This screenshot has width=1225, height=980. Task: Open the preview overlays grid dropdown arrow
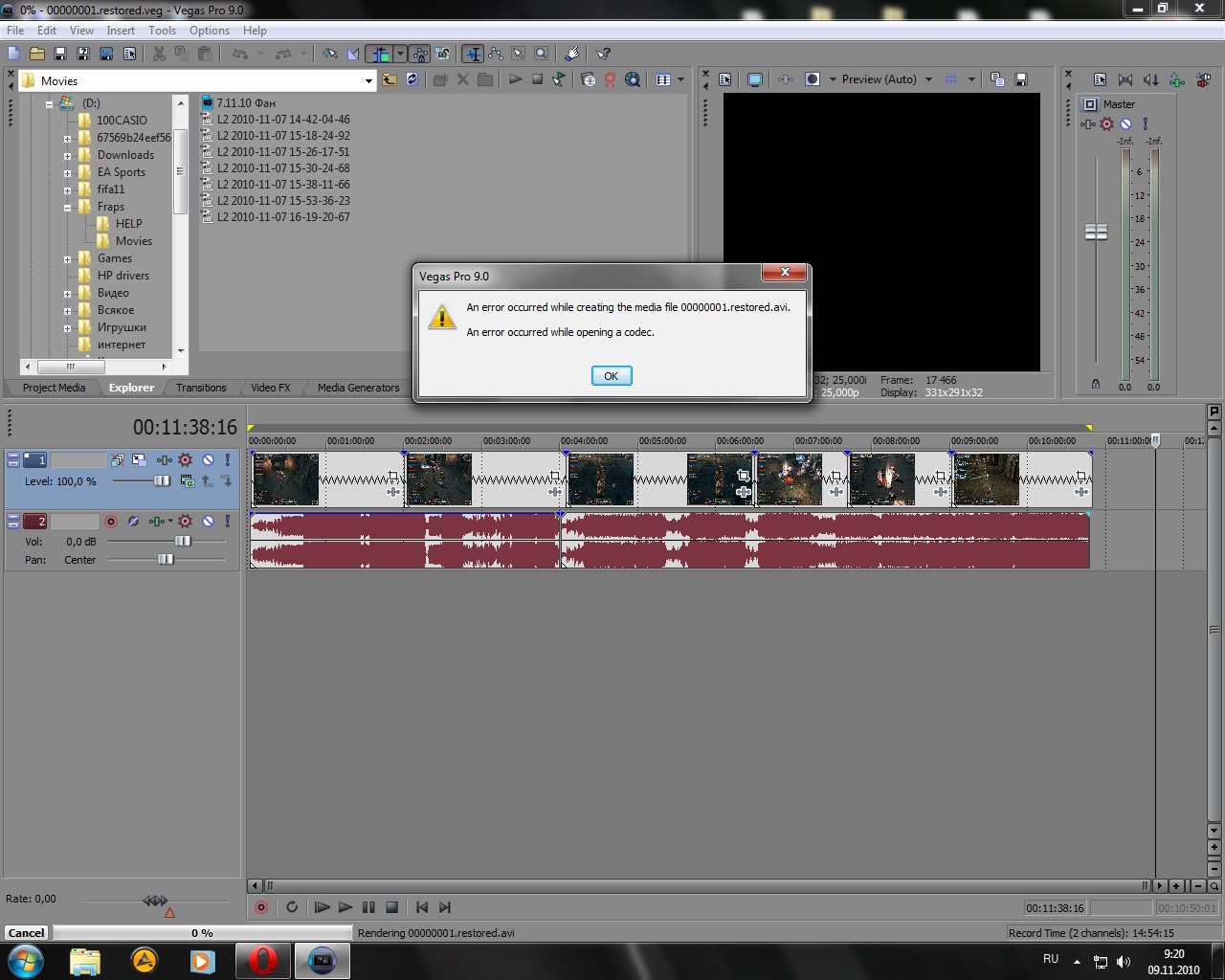point(971,79)
